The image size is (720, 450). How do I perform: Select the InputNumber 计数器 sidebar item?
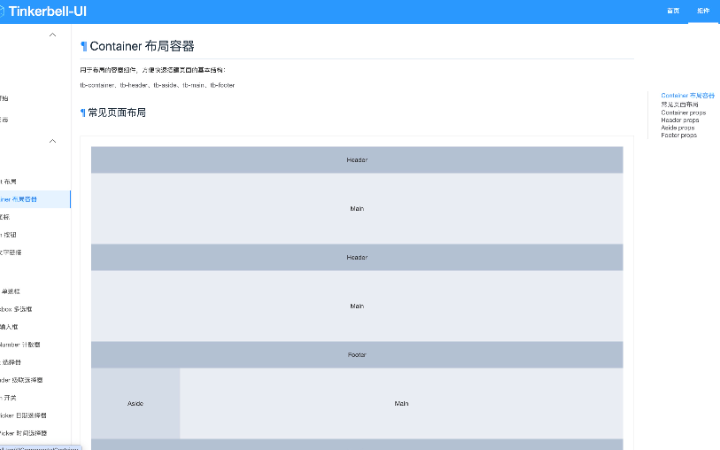(35, 344)
